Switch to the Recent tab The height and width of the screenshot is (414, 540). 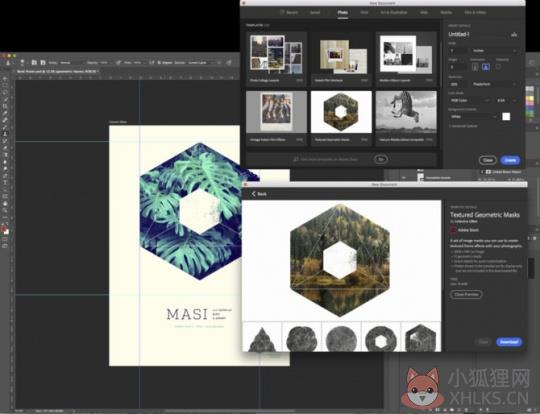point(289,12)
